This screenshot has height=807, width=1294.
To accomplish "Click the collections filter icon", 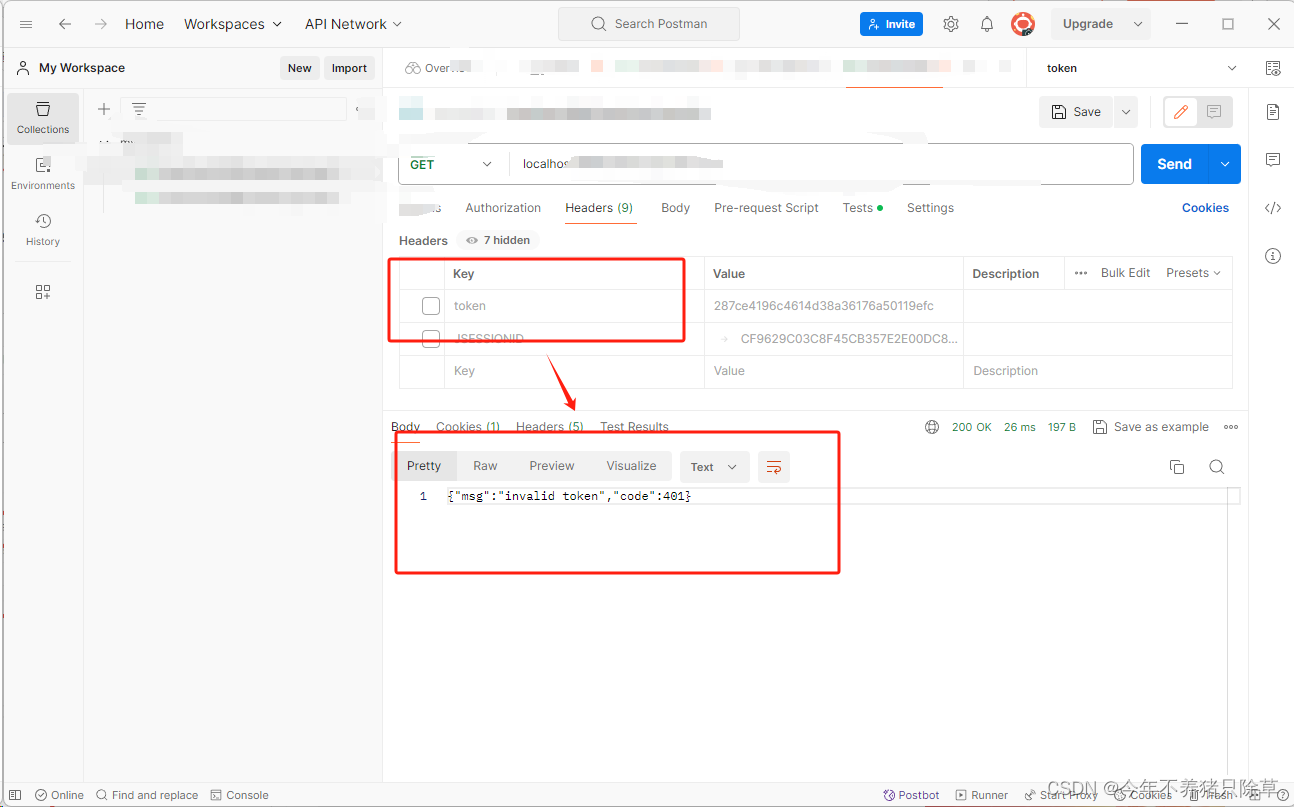I will [139, 109].
